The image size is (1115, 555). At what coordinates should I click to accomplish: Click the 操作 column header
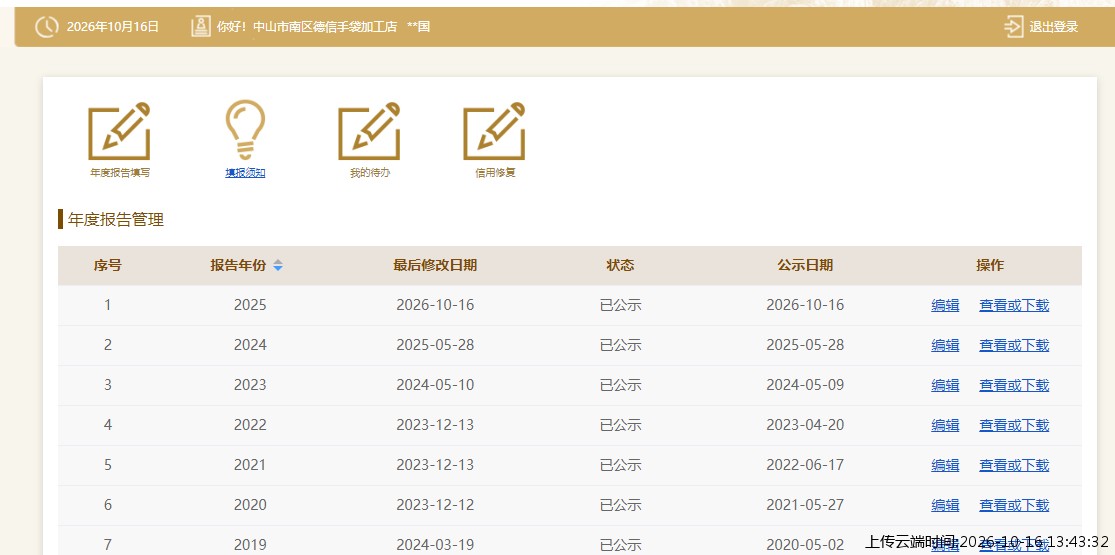[990, 265]
